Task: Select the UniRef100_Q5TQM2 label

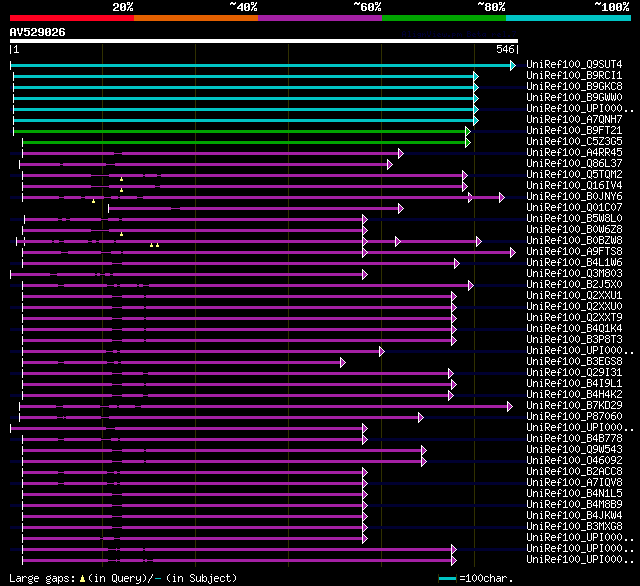Action: pos(574,174)
